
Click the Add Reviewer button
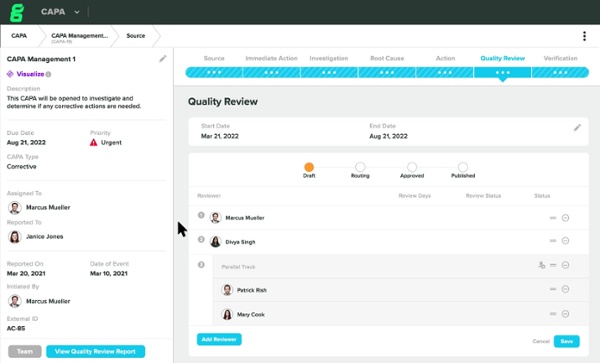pyautogui.click(x=219, y=339)
